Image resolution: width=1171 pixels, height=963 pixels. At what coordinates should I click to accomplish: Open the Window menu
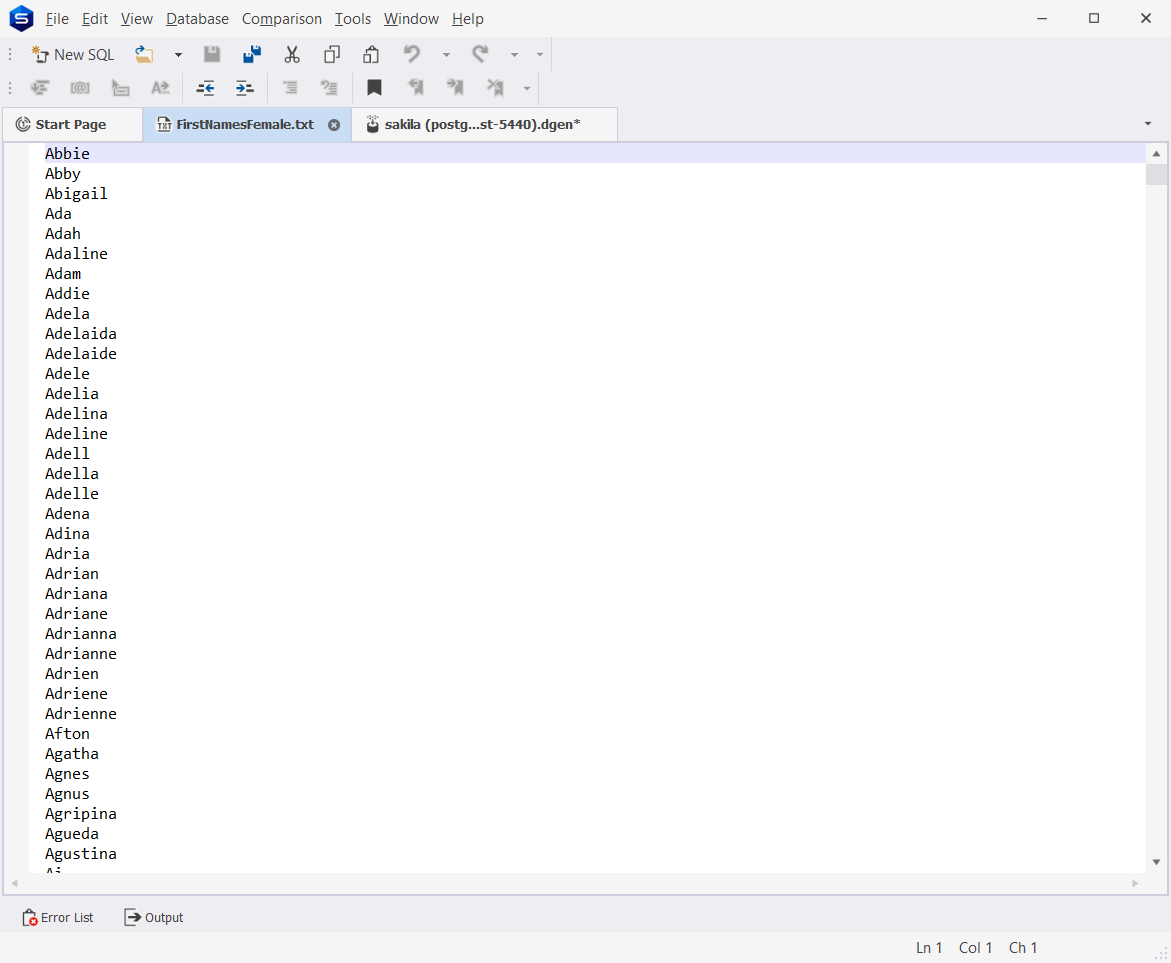tap(411, 19)
